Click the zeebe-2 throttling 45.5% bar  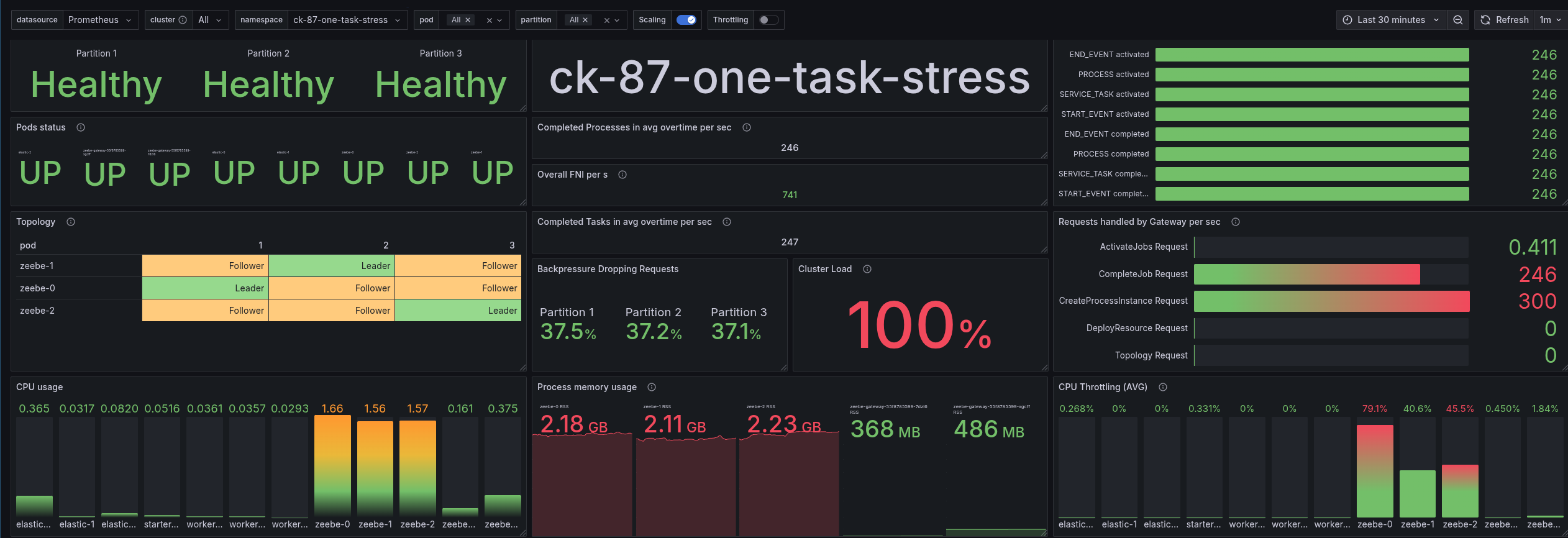(1460, 491)
